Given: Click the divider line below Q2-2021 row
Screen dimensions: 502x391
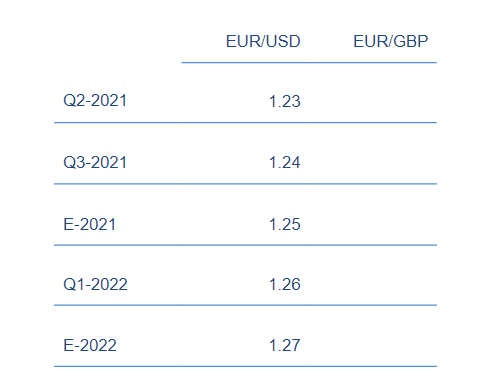Looking at the screenshot, I should [x=245, y=123].
